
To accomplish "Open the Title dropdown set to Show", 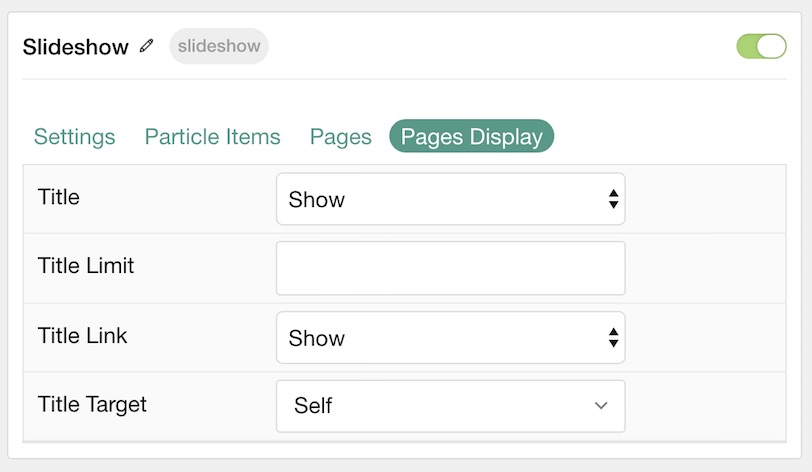I will [x=451, y=199].
